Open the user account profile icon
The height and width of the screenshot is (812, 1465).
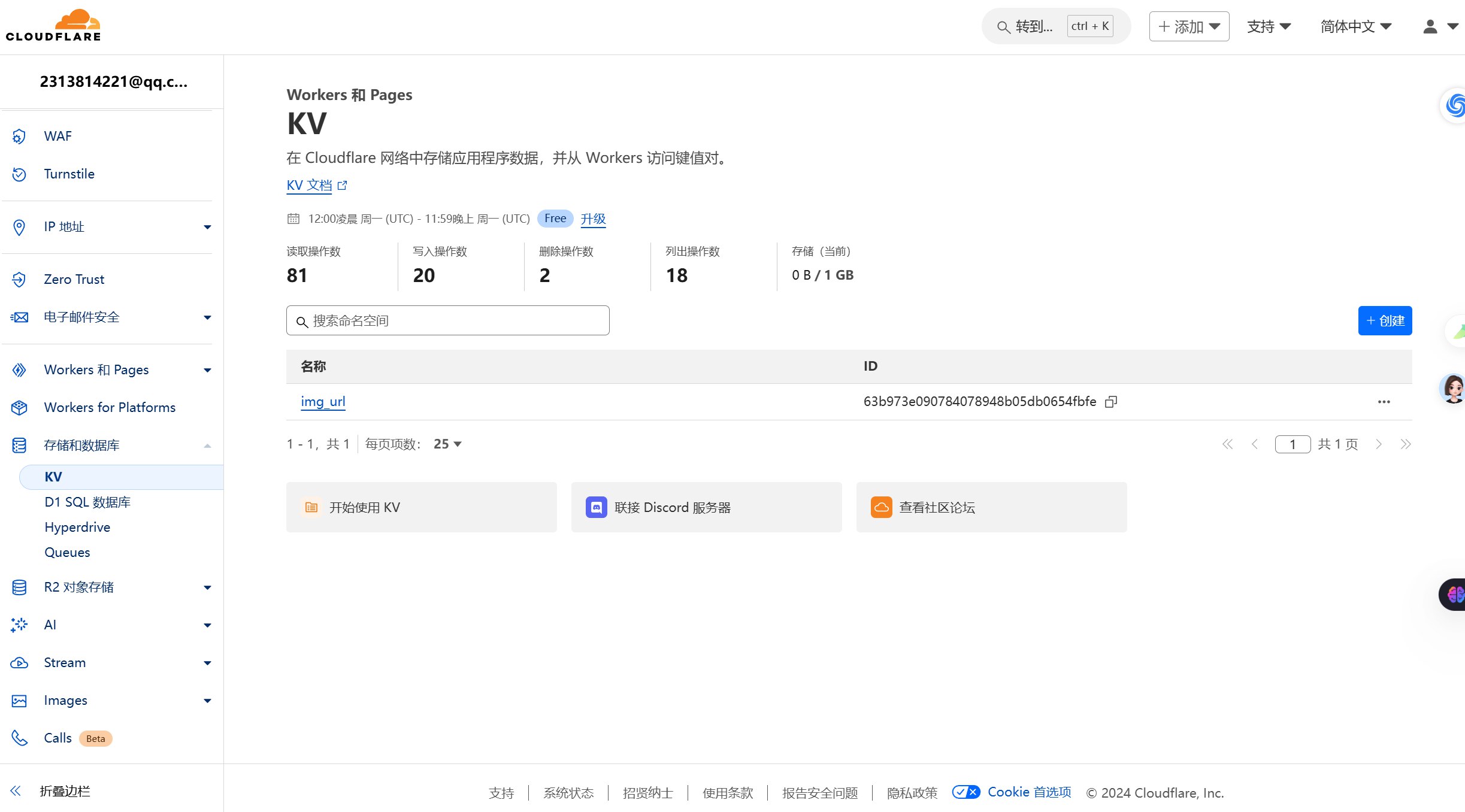pos(1430,26)
